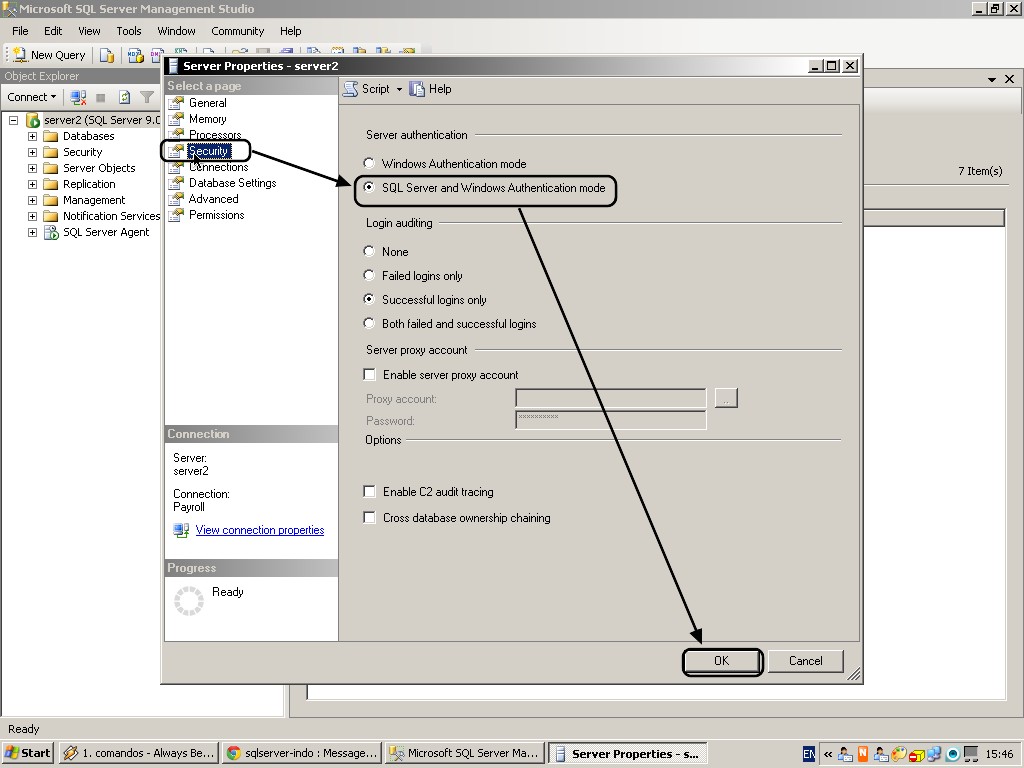Viewport: 1024px width, 768px height.
Task: Click the Cancel button
Action: coord(805,661)
